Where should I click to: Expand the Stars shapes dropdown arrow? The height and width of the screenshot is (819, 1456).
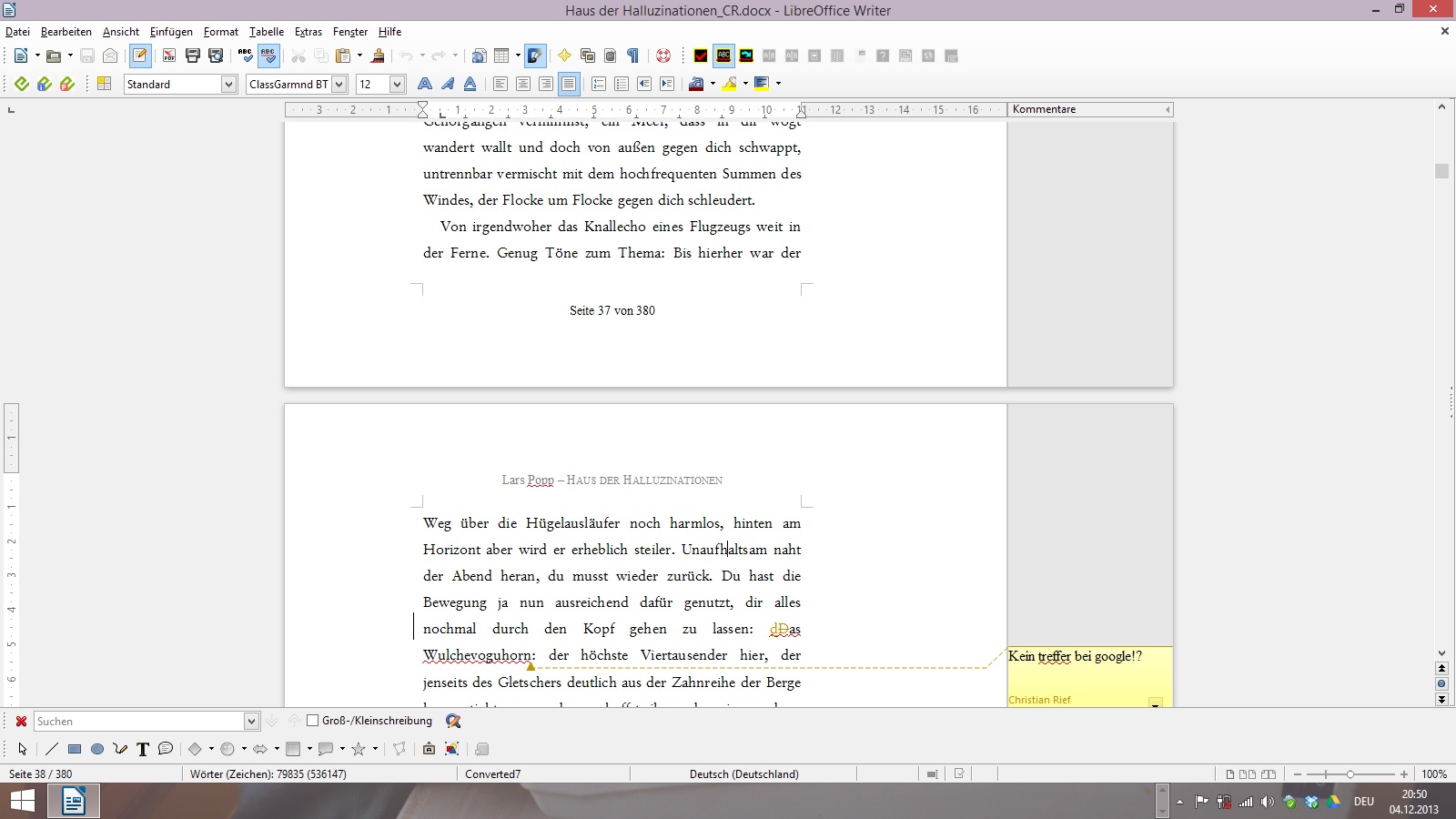pyautogui.click(x=375, y=749)
